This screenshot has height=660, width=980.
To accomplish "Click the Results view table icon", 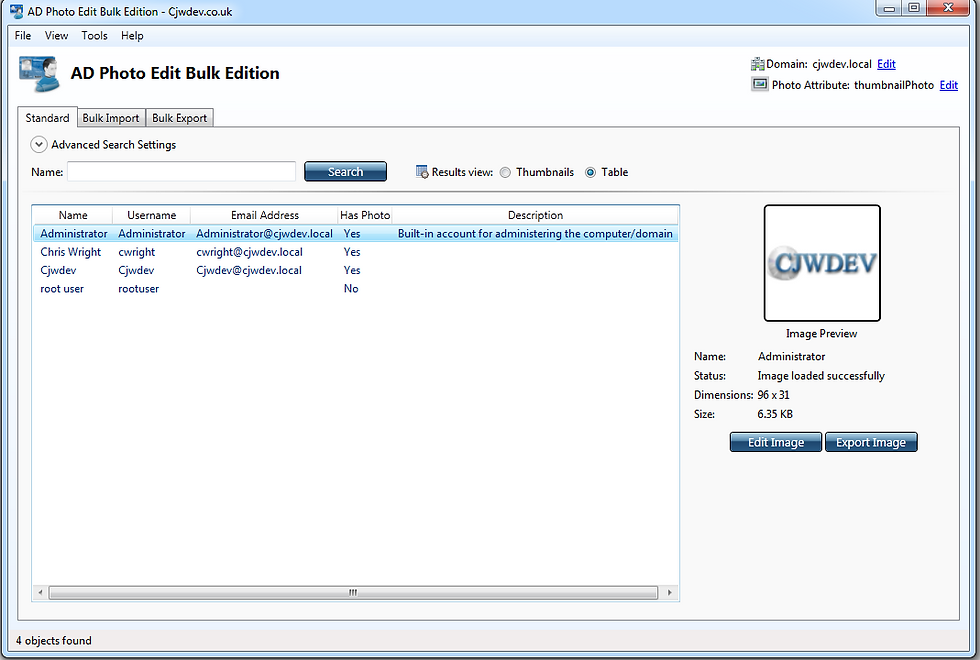I will pos(422,172).
